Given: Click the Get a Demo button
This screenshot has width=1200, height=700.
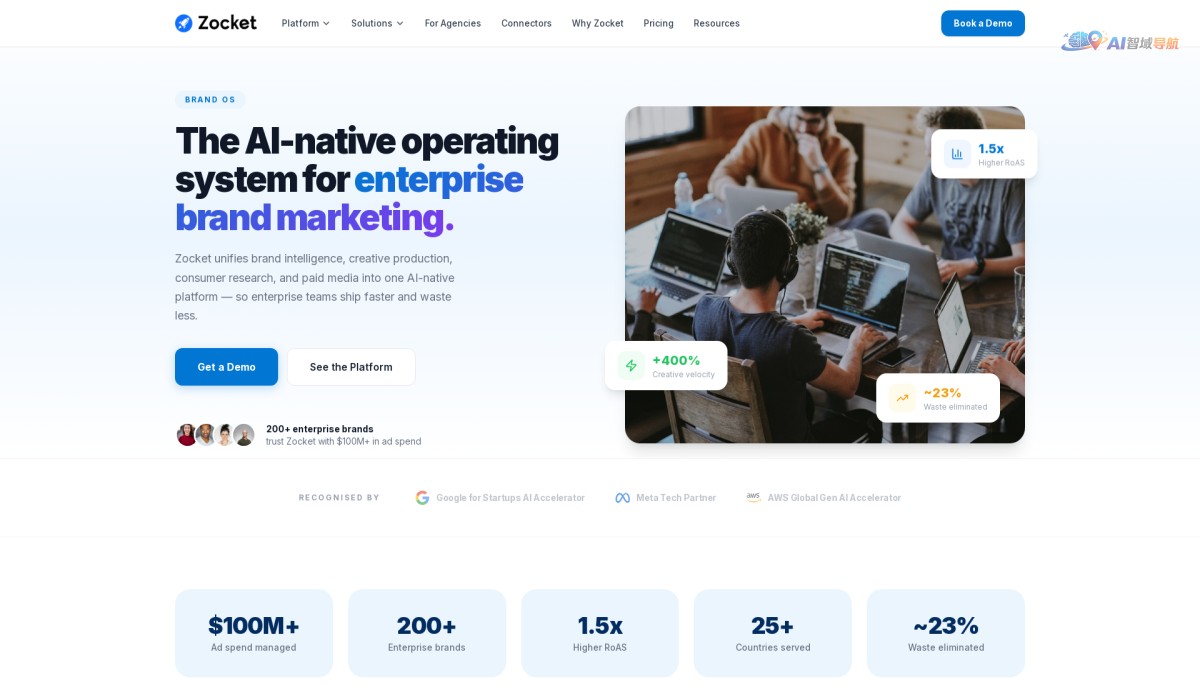Looking at the screenshot, I should click(226, 367).
